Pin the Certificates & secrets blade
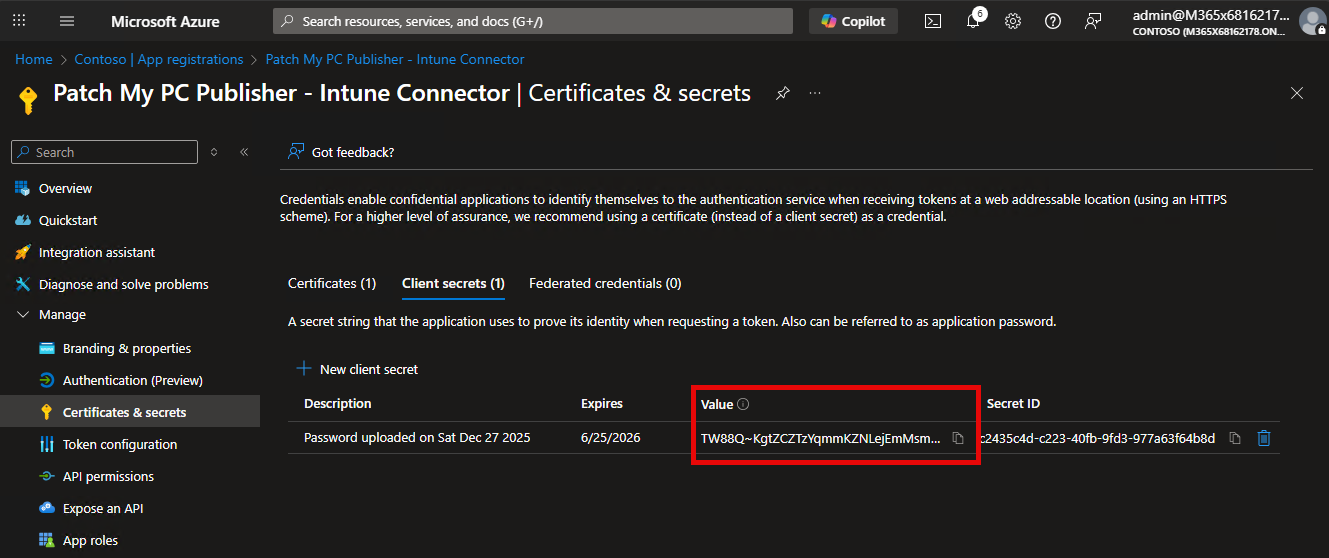Viewport: 1329px width, 558px height. 783,93
